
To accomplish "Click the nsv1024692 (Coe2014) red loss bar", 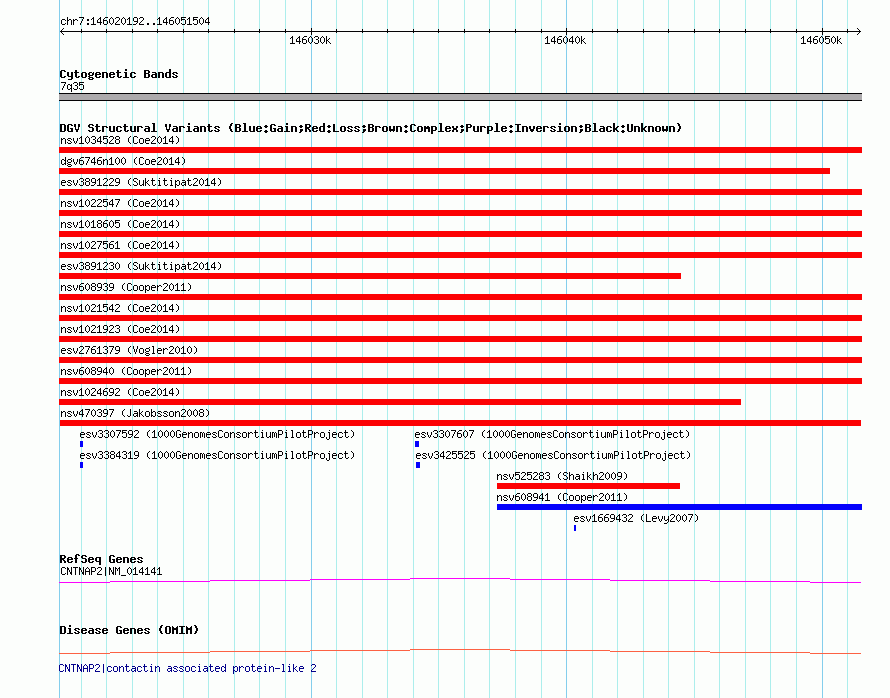I will pyautogui.click(x=400, y=402).
